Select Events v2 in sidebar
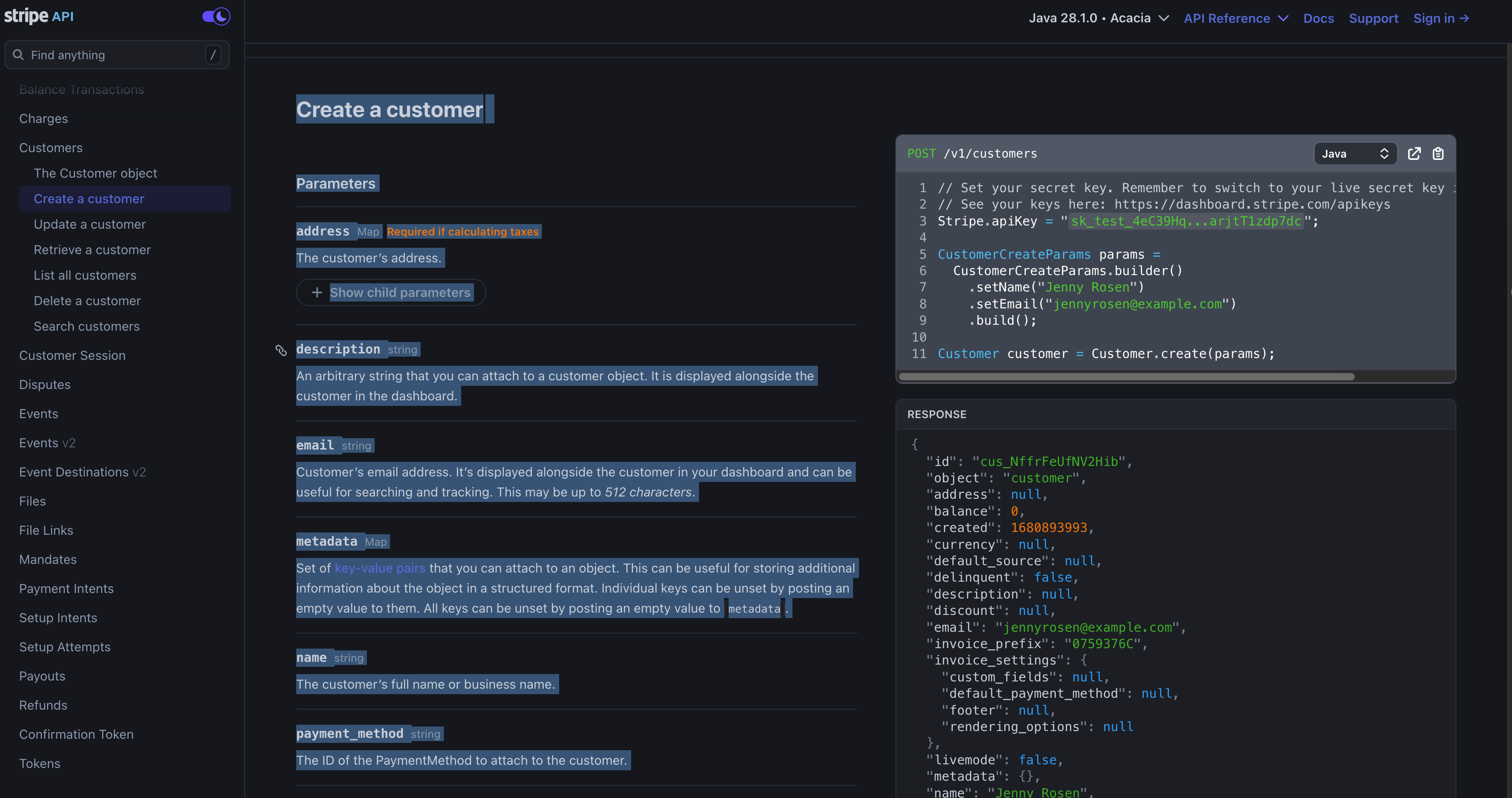This screenshot has width=1512, height=798. (x=47, y=443)
